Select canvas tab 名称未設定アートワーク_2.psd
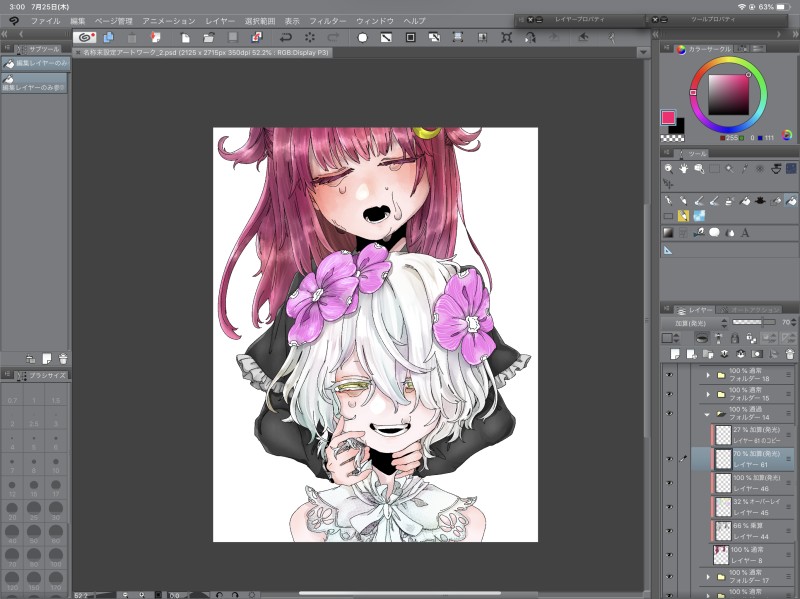 (203, 52)
